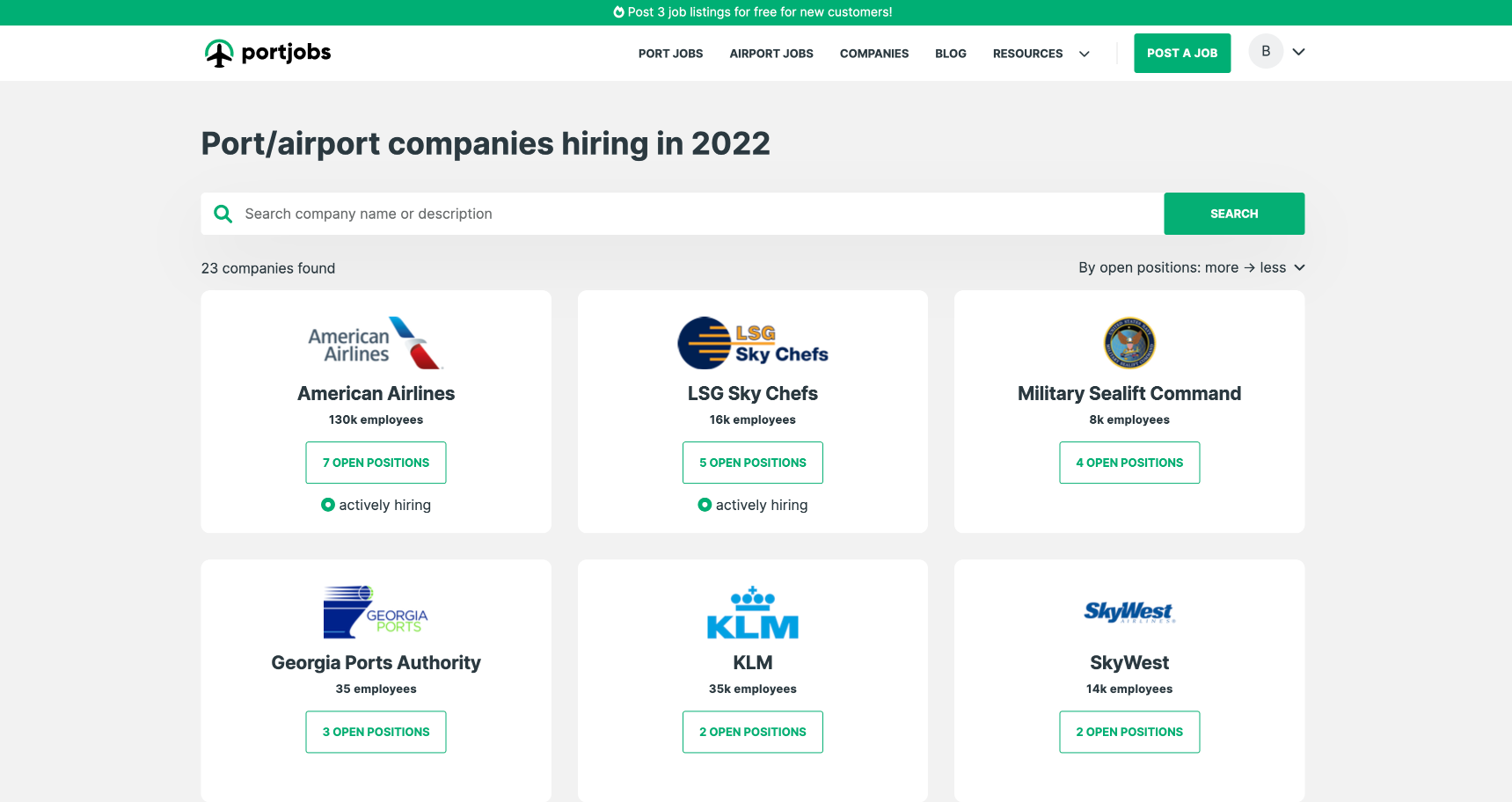Open the American Airlines company title
The image size is (1512, 802).
[x=376, y=393]
